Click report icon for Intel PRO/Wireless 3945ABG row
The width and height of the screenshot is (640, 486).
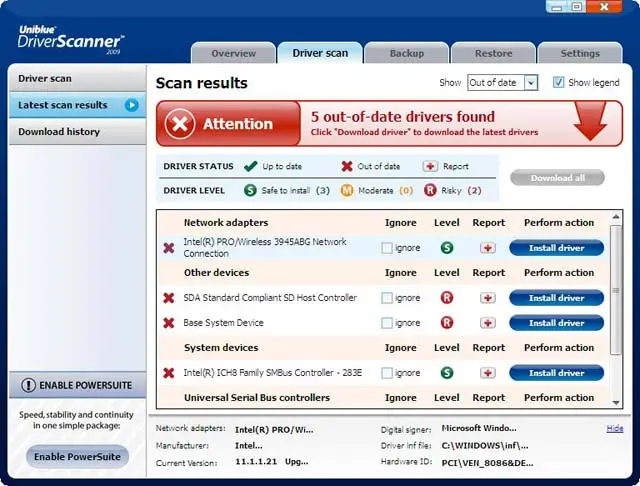pyautogui.click(x=488, y=248)
